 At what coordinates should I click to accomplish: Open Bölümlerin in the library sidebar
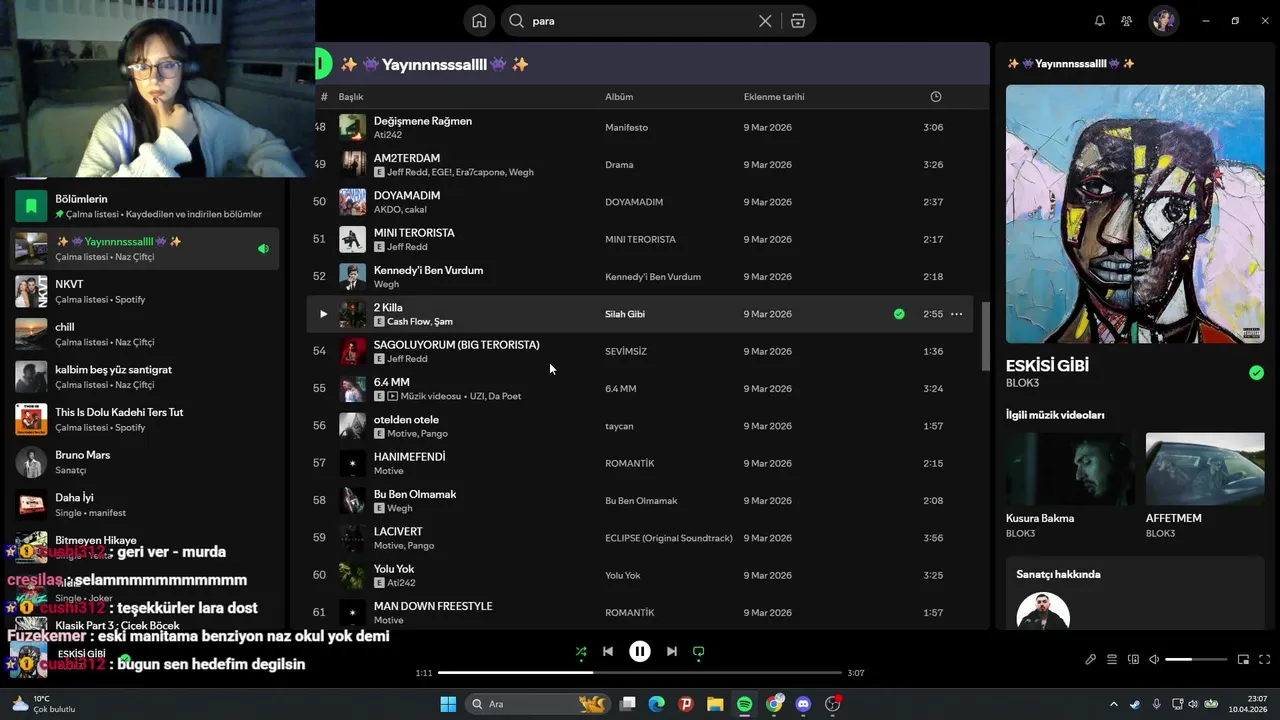(145, 206)
